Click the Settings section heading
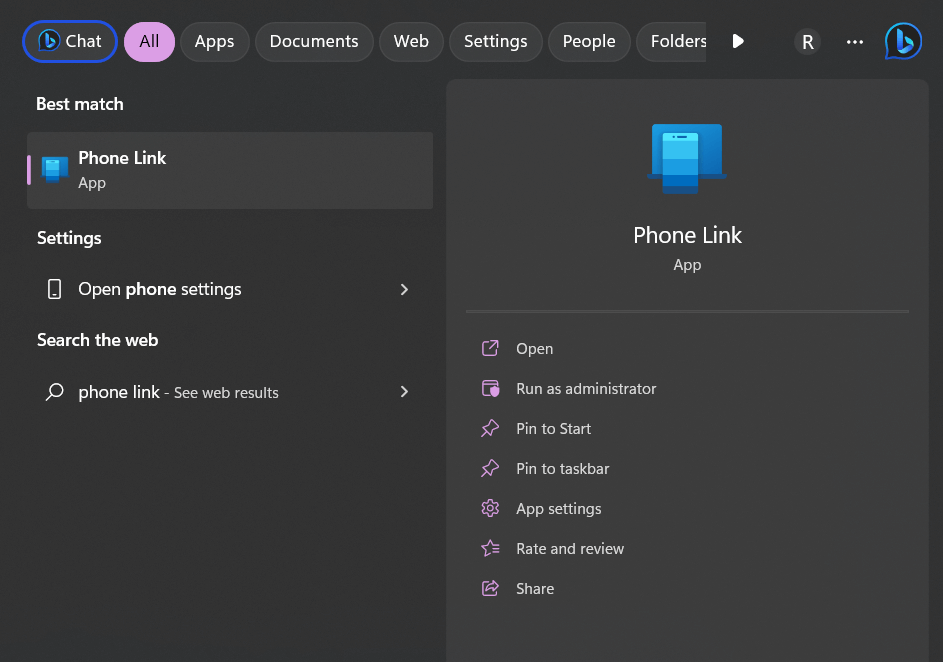 tap(69, 238)
